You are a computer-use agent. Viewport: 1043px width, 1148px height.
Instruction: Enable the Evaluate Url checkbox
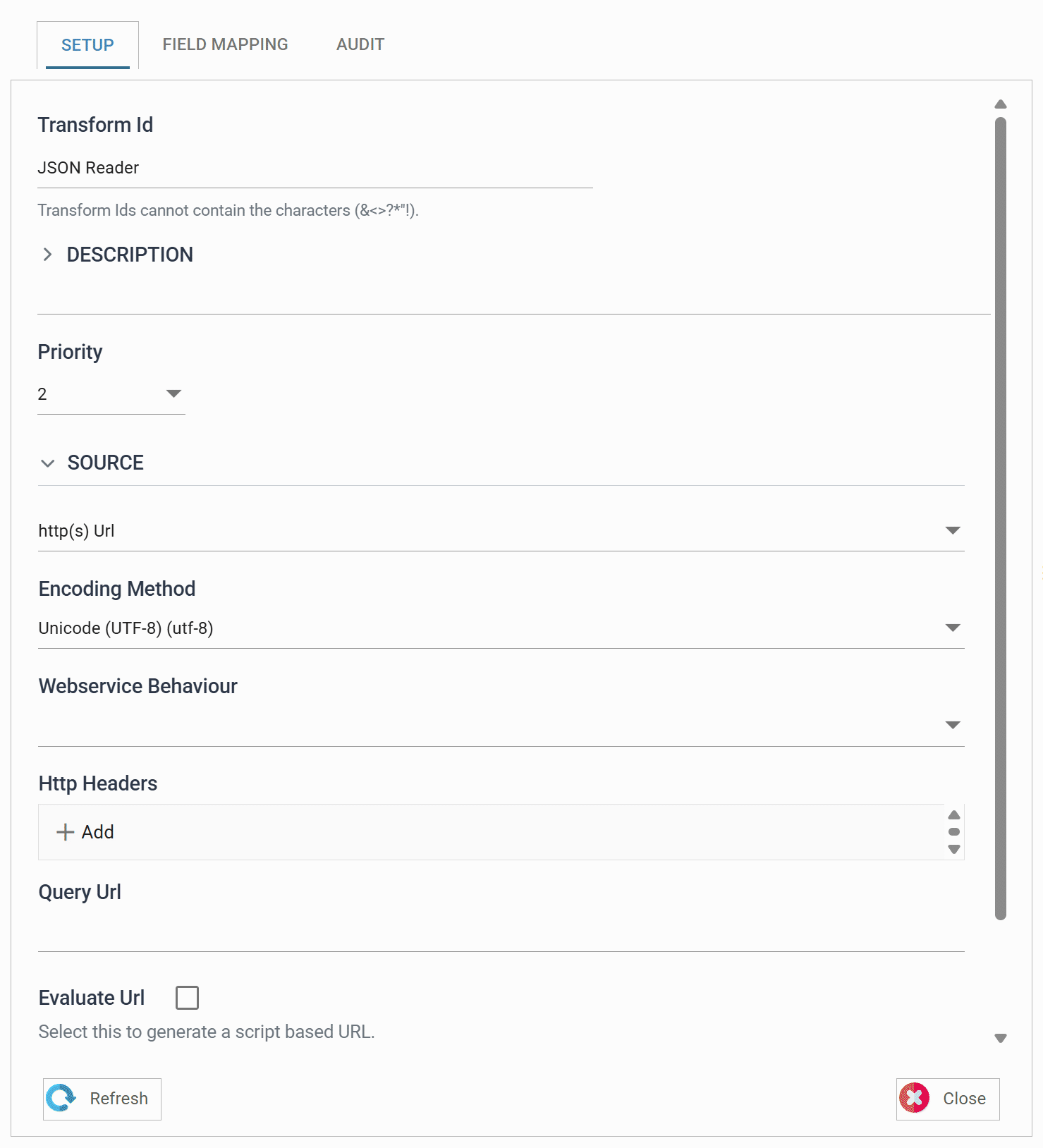pyautogui.click(x=187, y=998)
